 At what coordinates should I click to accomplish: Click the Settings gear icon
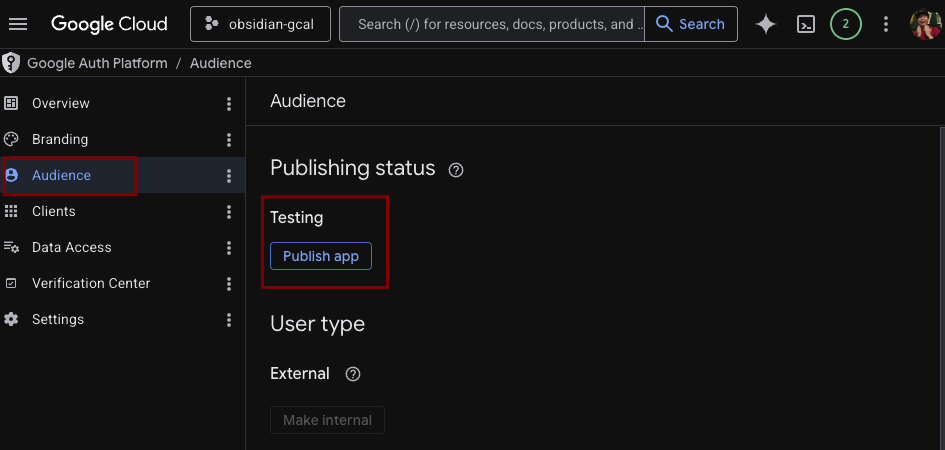click(x=11, y=319)
